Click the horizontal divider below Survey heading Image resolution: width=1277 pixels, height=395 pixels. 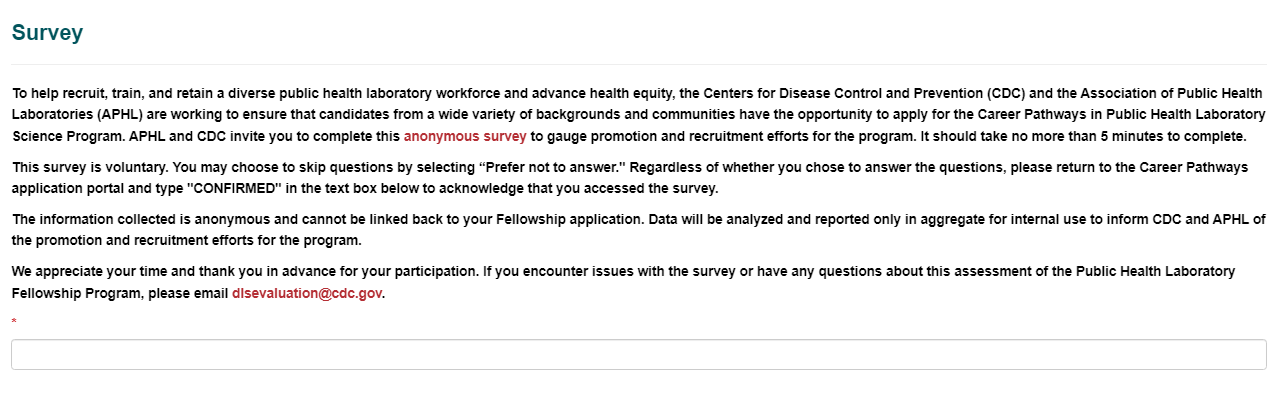pos(638,65)
